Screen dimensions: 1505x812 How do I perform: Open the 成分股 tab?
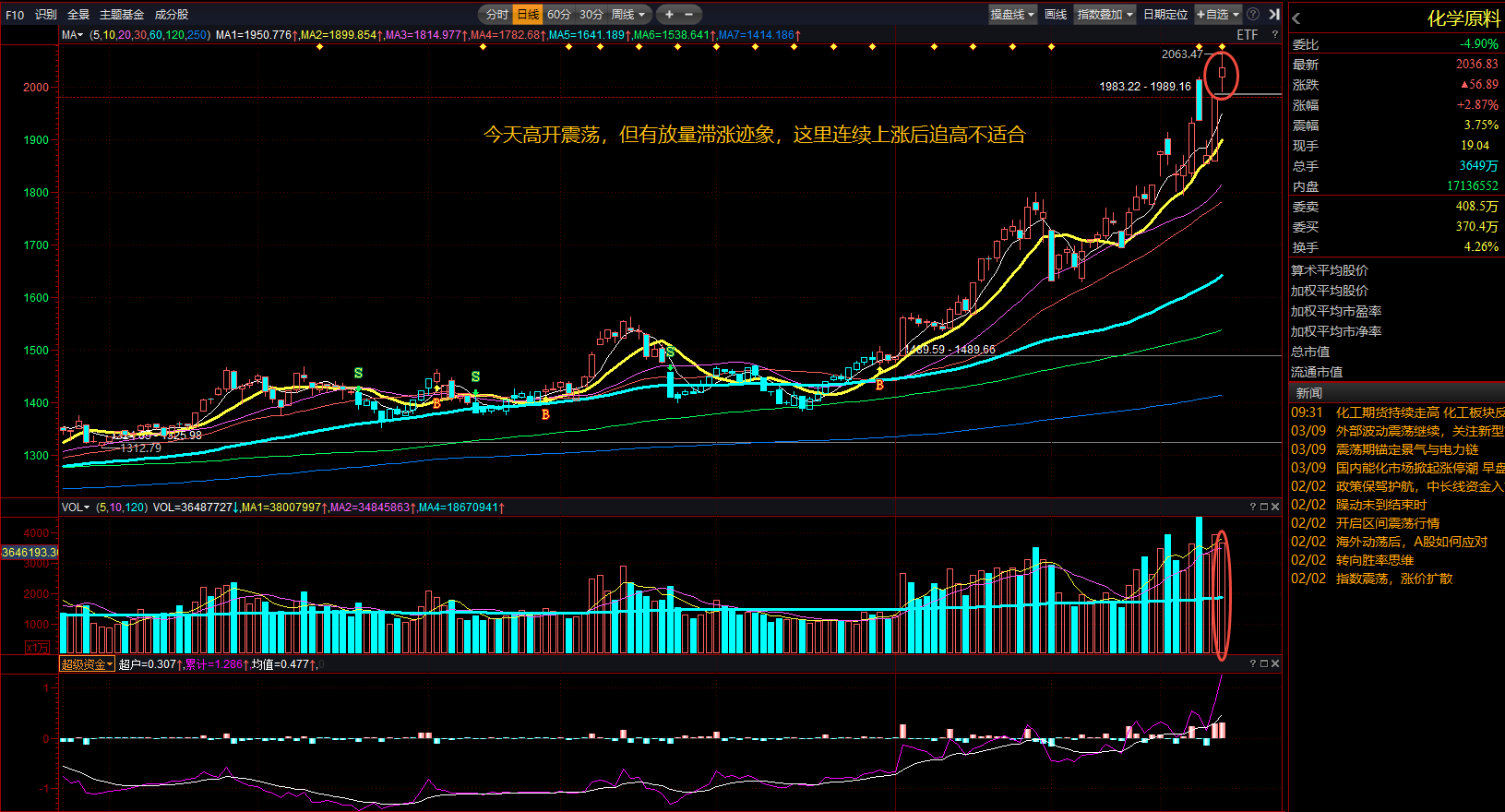tap(172, 14)
